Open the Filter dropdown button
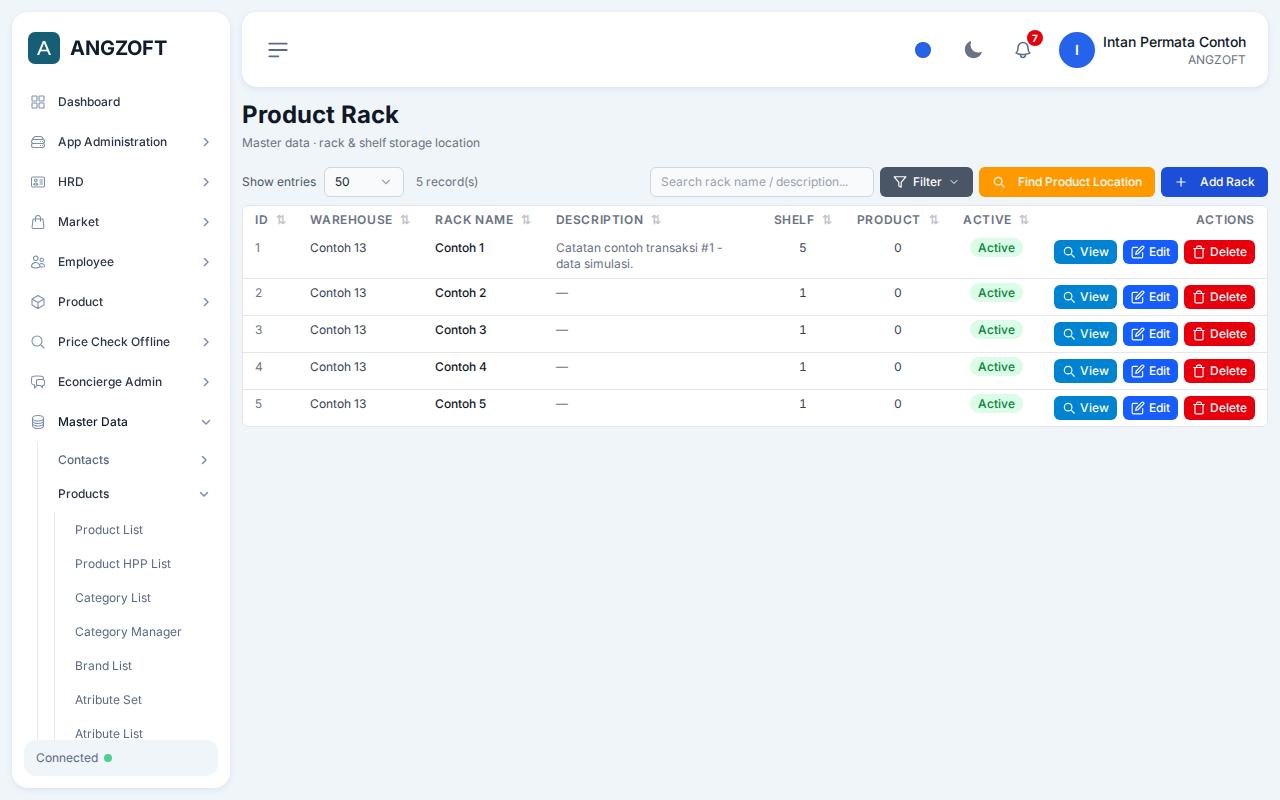The height and width of the screenshot is (800, 1280). [x=926, y=182]
